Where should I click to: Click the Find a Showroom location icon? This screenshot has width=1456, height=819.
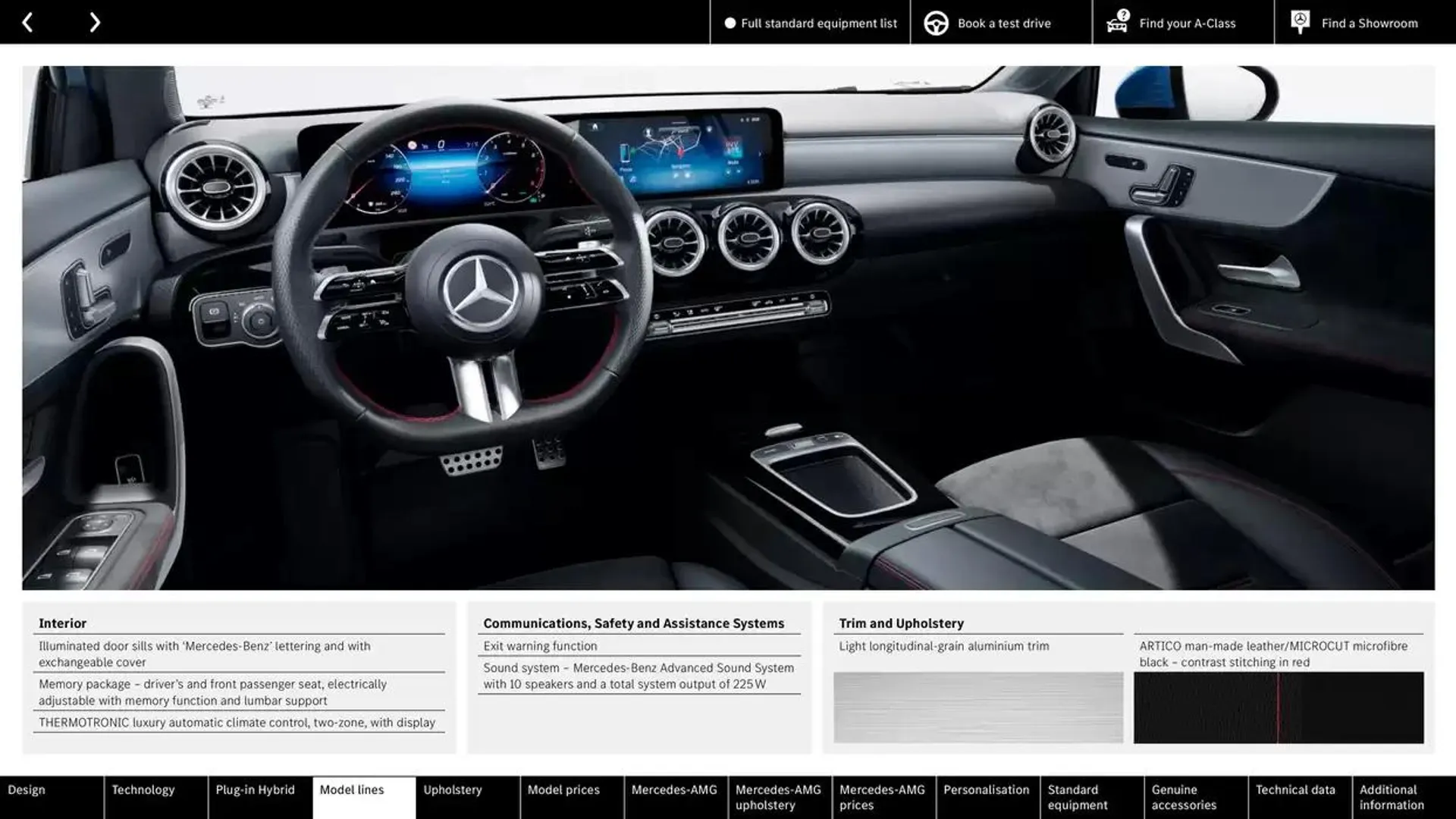pos(1300,22)
